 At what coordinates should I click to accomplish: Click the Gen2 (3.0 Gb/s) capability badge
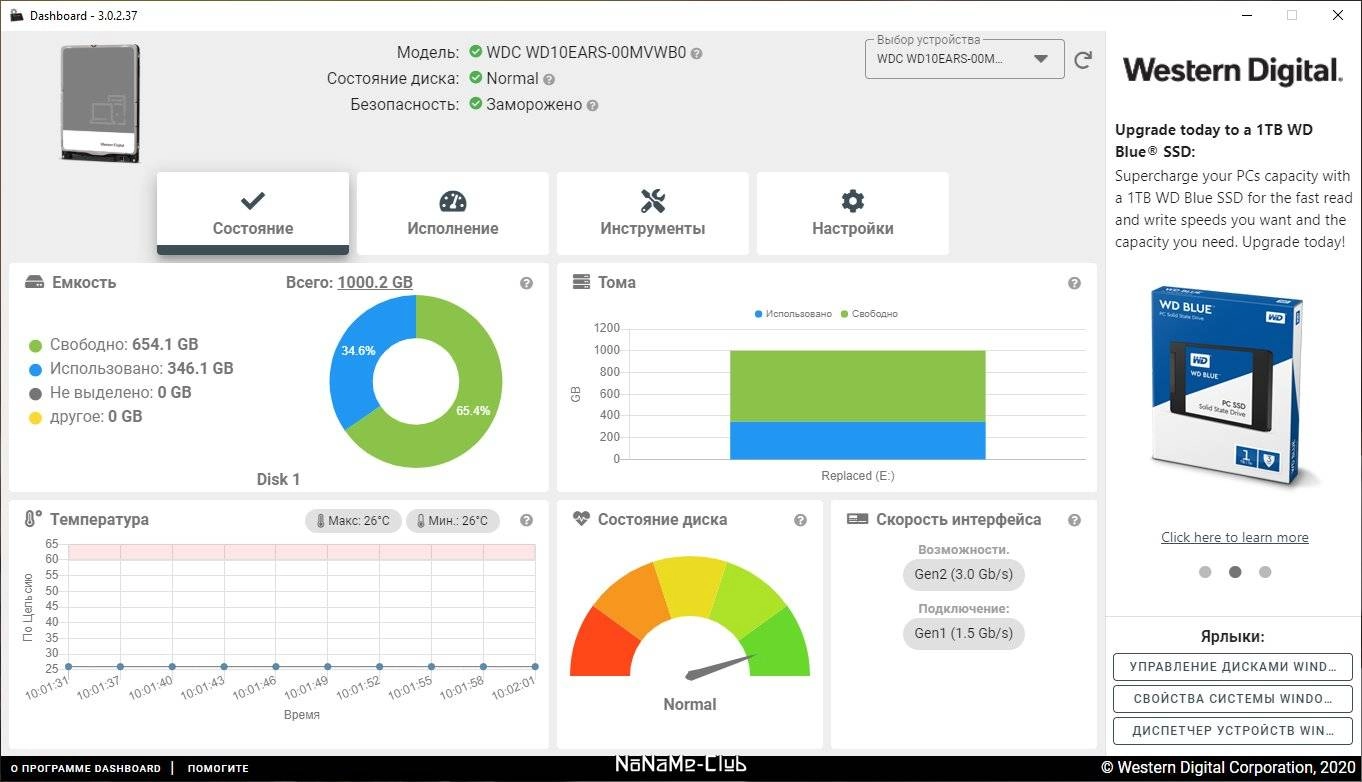[964, 575]
